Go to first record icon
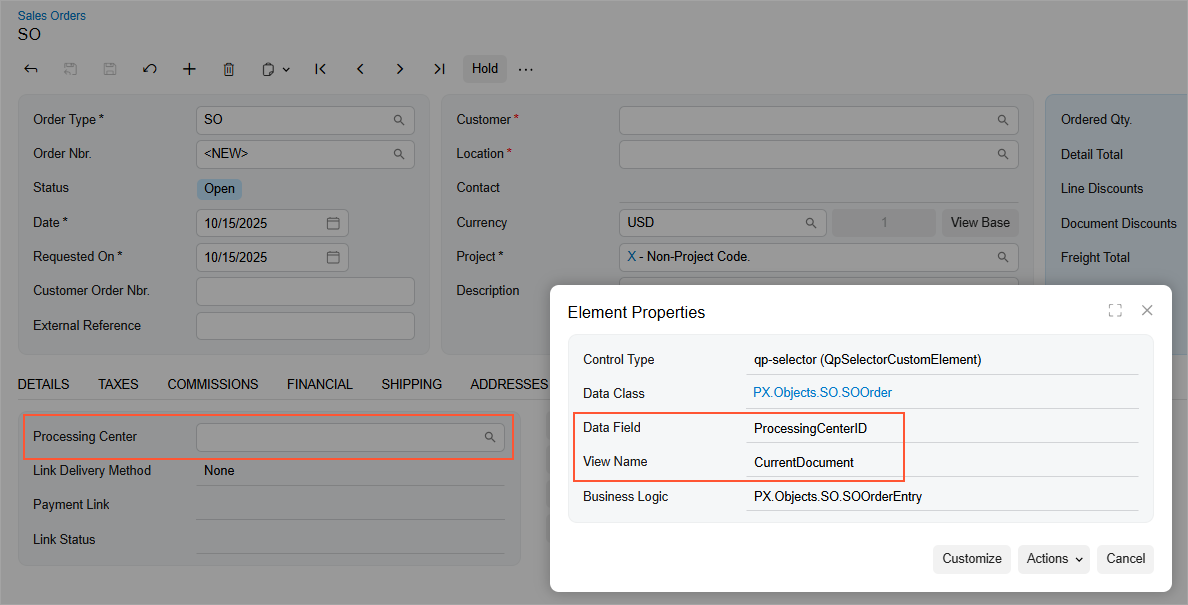 [x=320, y=69]
